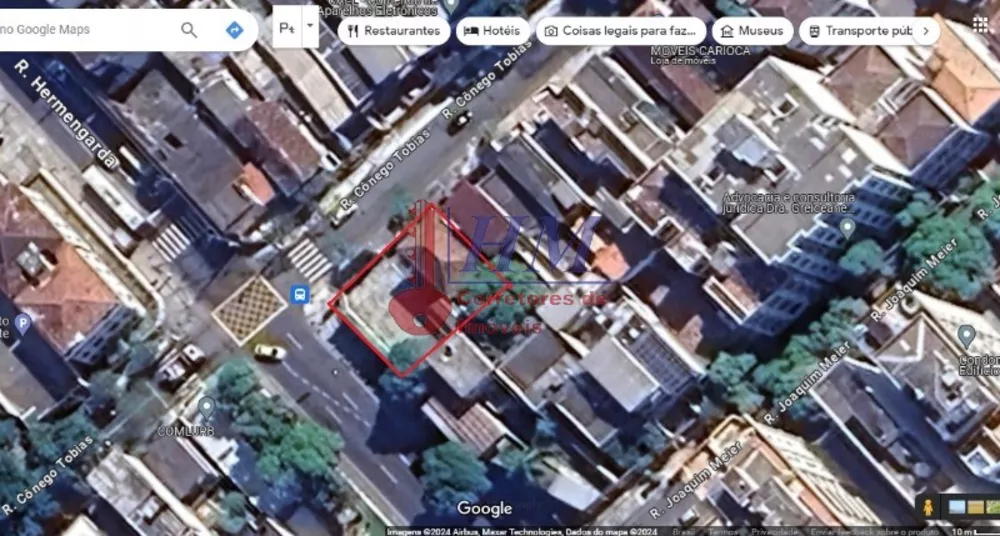Open directions with the blue arrow icon

[235, 30]
